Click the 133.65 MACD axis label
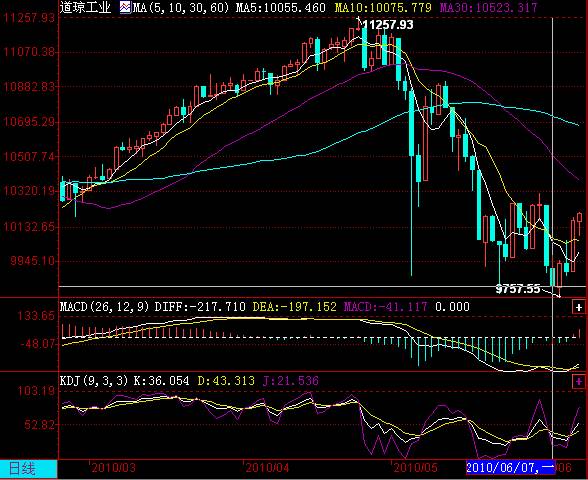 [x=36, y=316]
